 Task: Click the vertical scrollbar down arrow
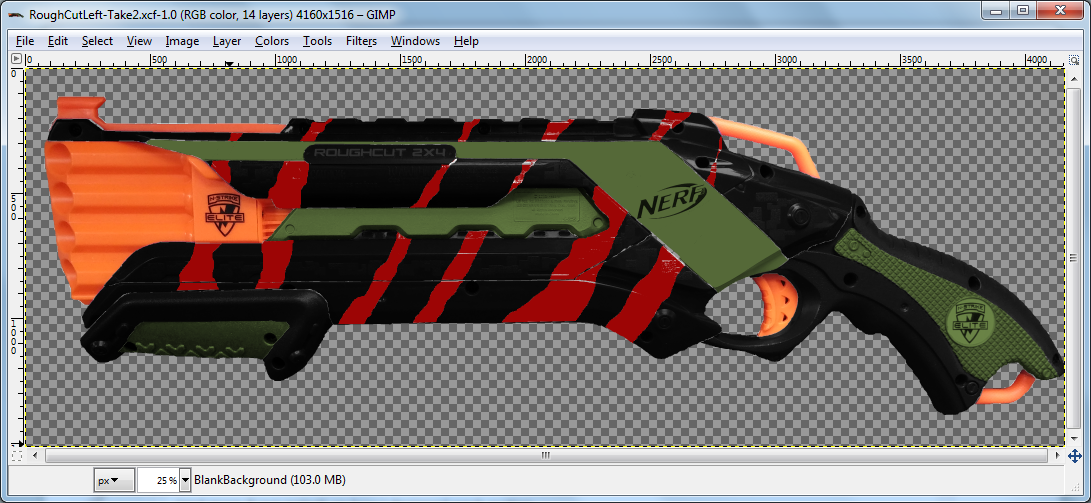[x=1074, y=440]
